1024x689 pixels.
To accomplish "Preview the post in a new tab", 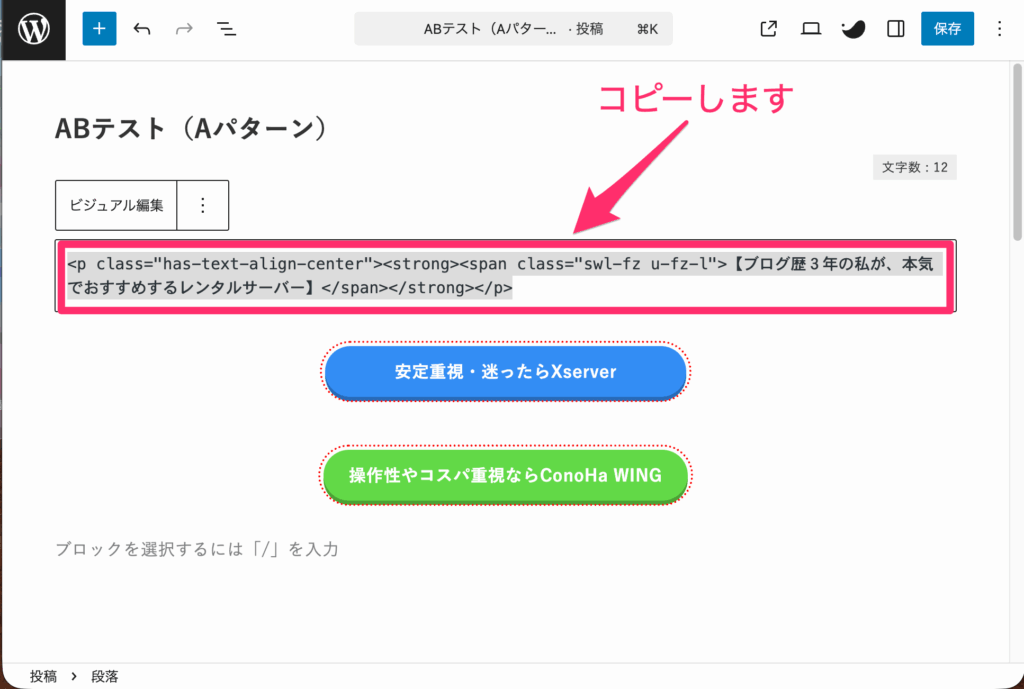I will [x=767, y=28].
